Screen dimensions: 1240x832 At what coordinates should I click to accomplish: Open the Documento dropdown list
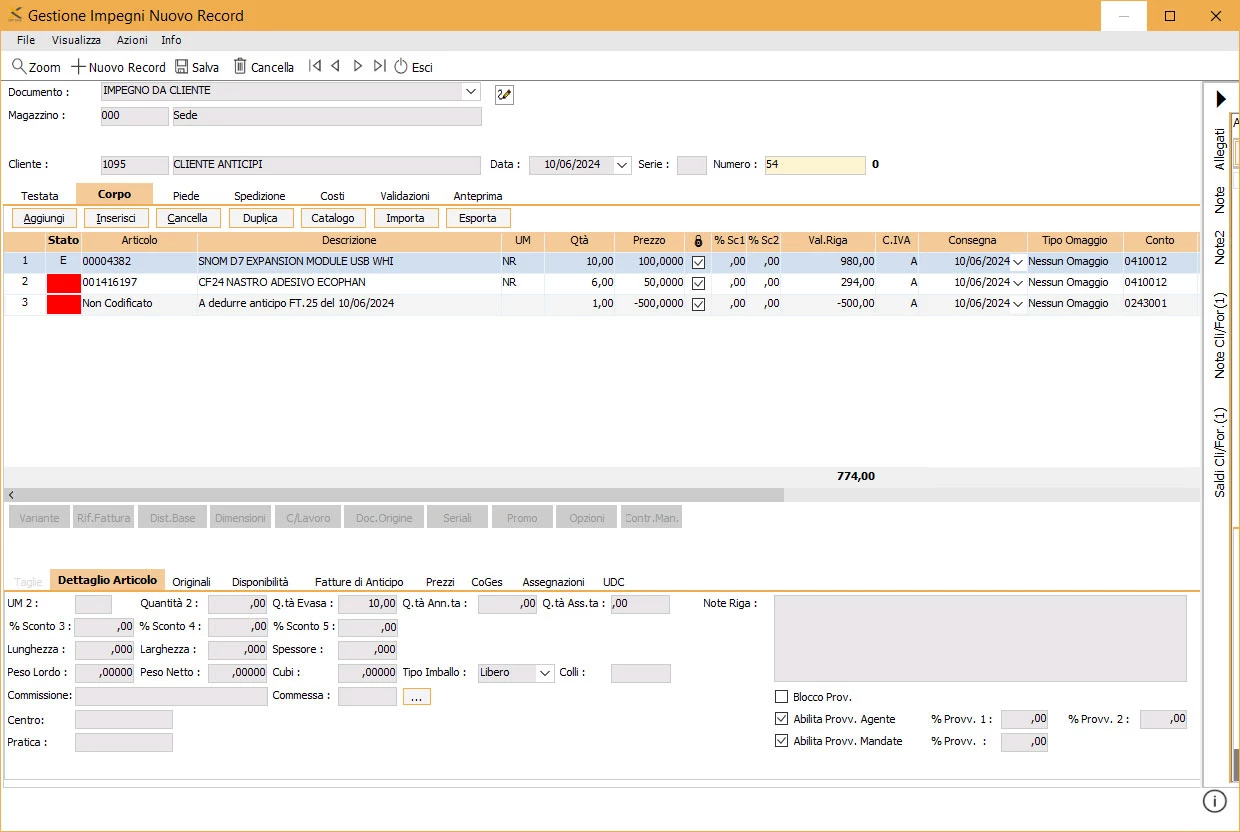pos(471,91)
